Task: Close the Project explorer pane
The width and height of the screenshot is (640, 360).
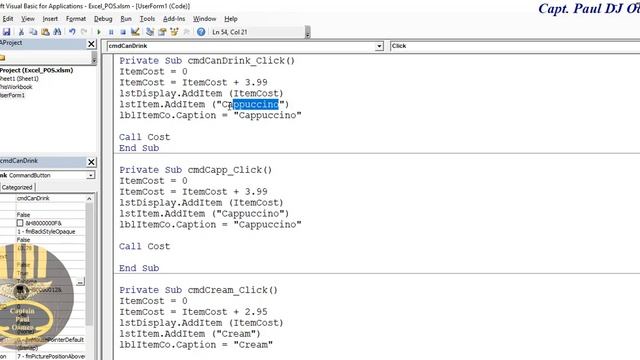Action: point(91,44)
